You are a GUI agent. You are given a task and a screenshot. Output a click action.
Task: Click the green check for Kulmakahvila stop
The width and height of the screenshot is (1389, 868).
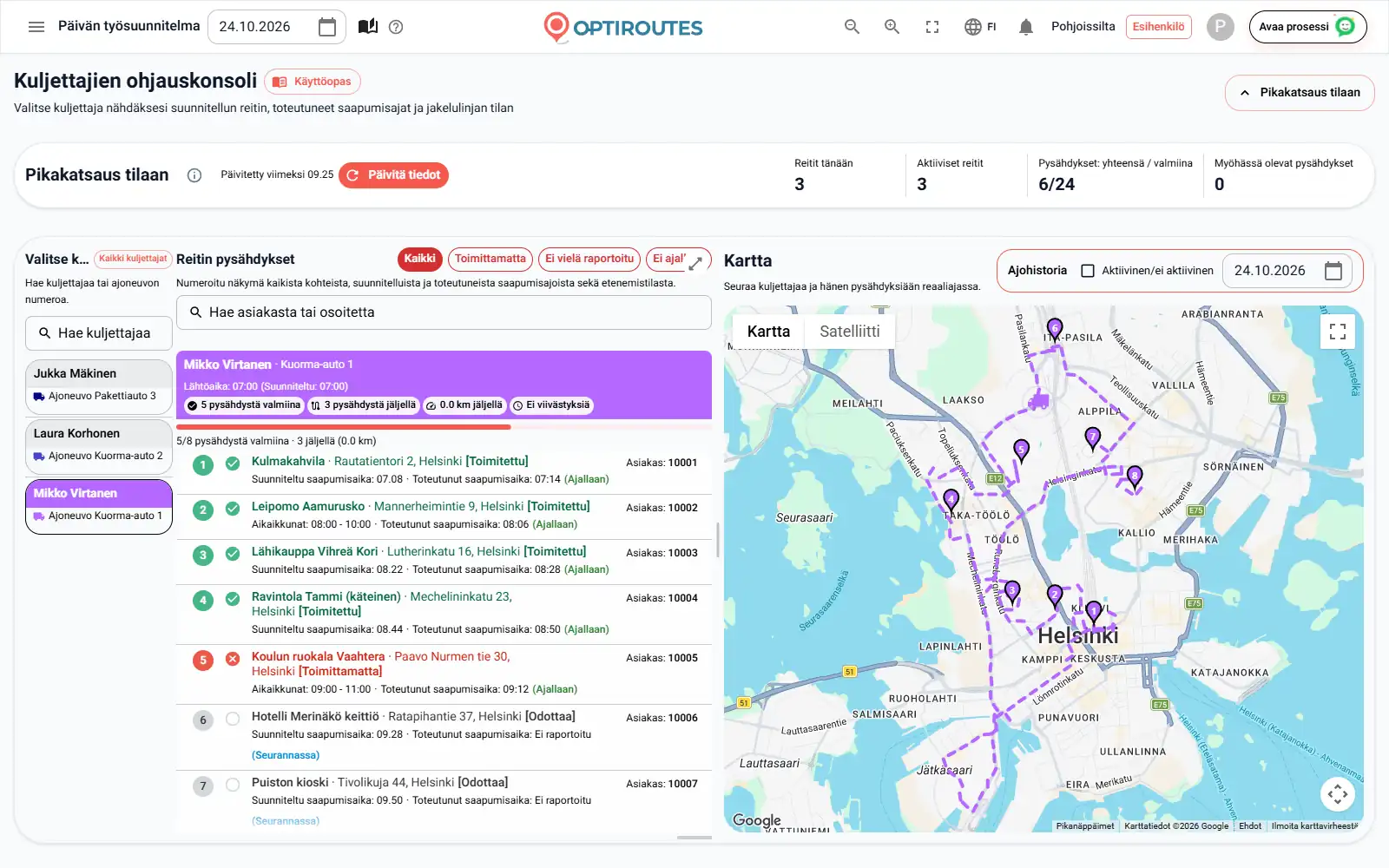(233, 464)
